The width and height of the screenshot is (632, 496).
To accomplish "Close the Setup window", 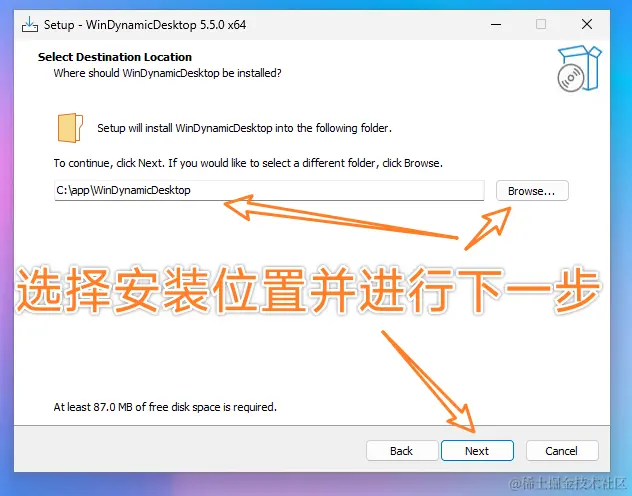I will [587, 25].
